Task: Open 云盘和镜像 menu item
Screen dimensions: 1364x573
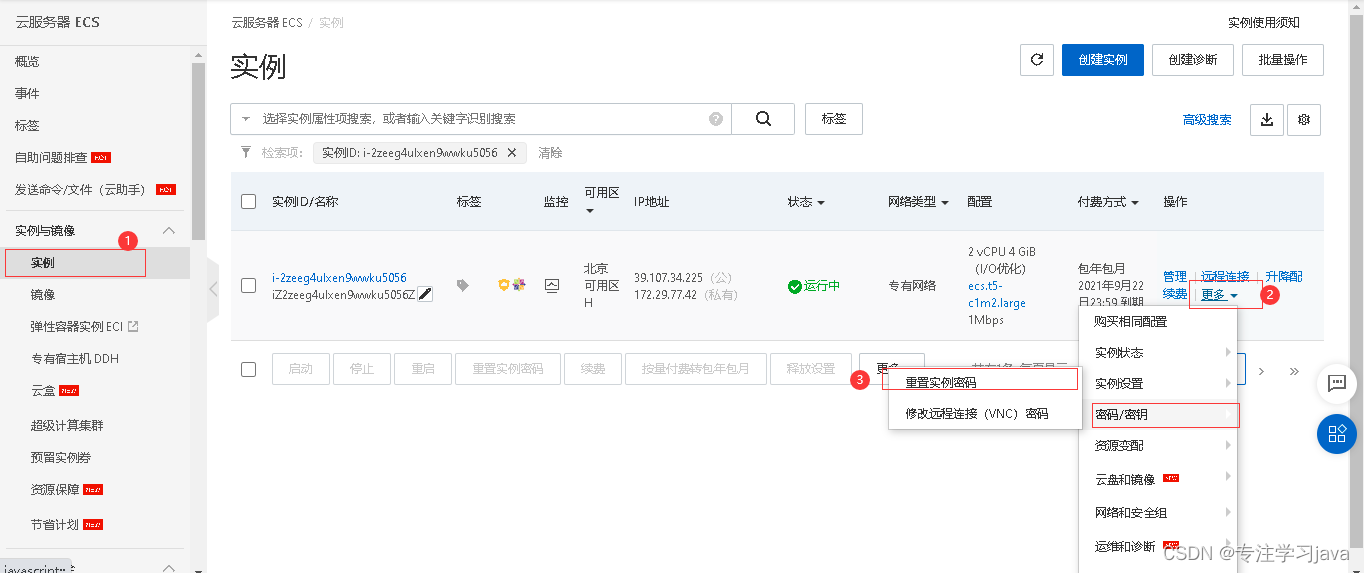Action: (1158, 479)
